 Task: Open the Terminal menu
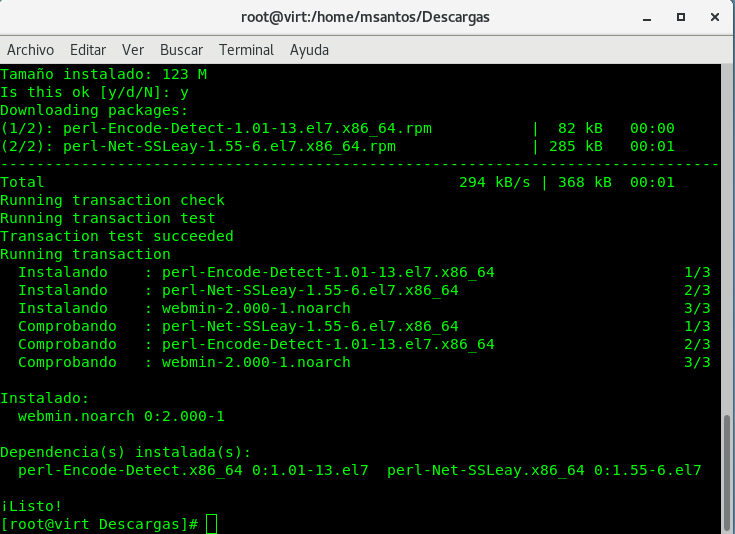[x=246, y=49]
